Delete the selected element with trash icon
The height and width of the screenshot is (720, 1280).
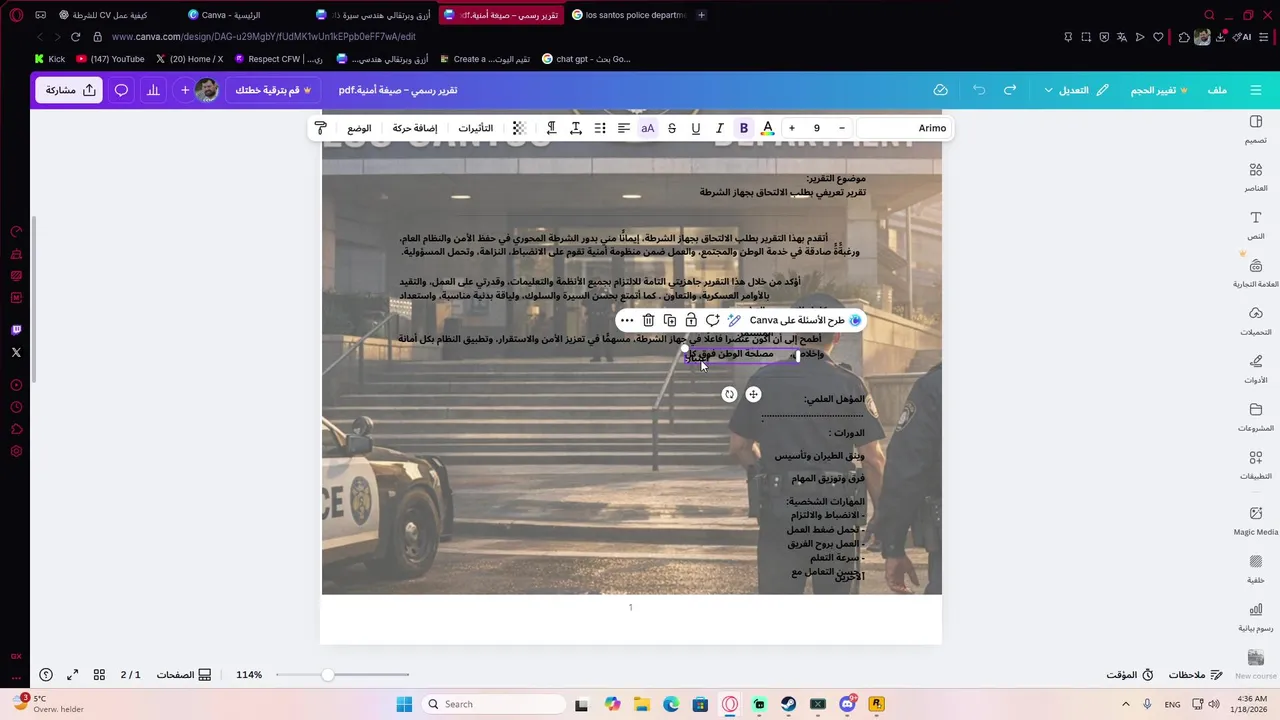click(x=648, y=320)
